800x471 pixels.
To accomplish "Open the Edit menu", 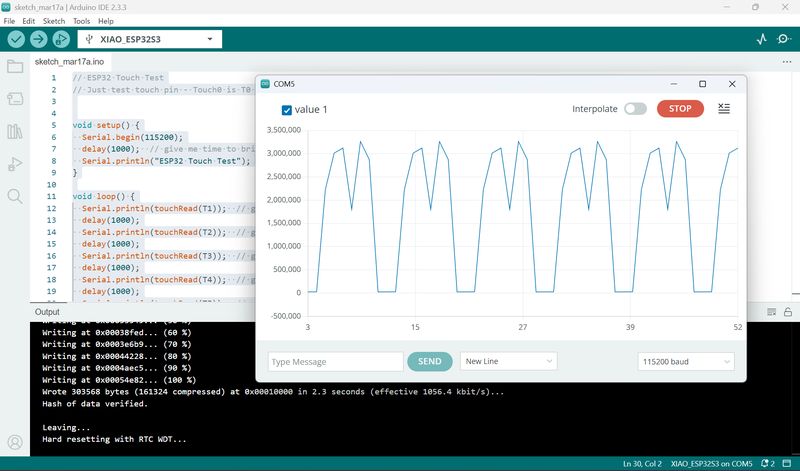I will coord(29,21).
